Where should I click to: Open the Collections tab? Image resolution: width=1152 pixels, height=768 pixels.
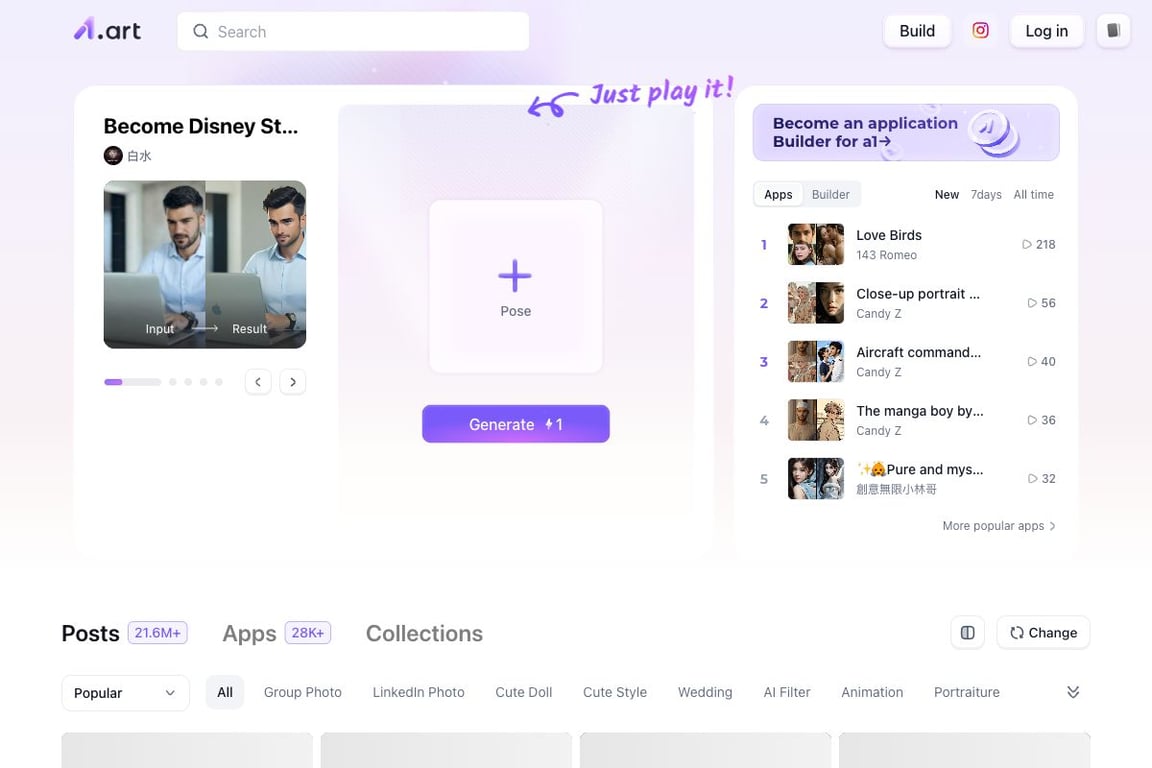click(x=424, y=634)
